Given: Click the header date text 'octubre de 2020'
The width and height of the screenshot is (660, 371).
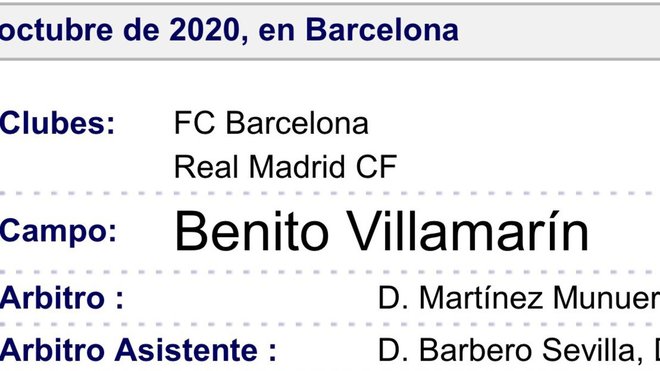Looking at the screenshot, I should pos(120,31).
